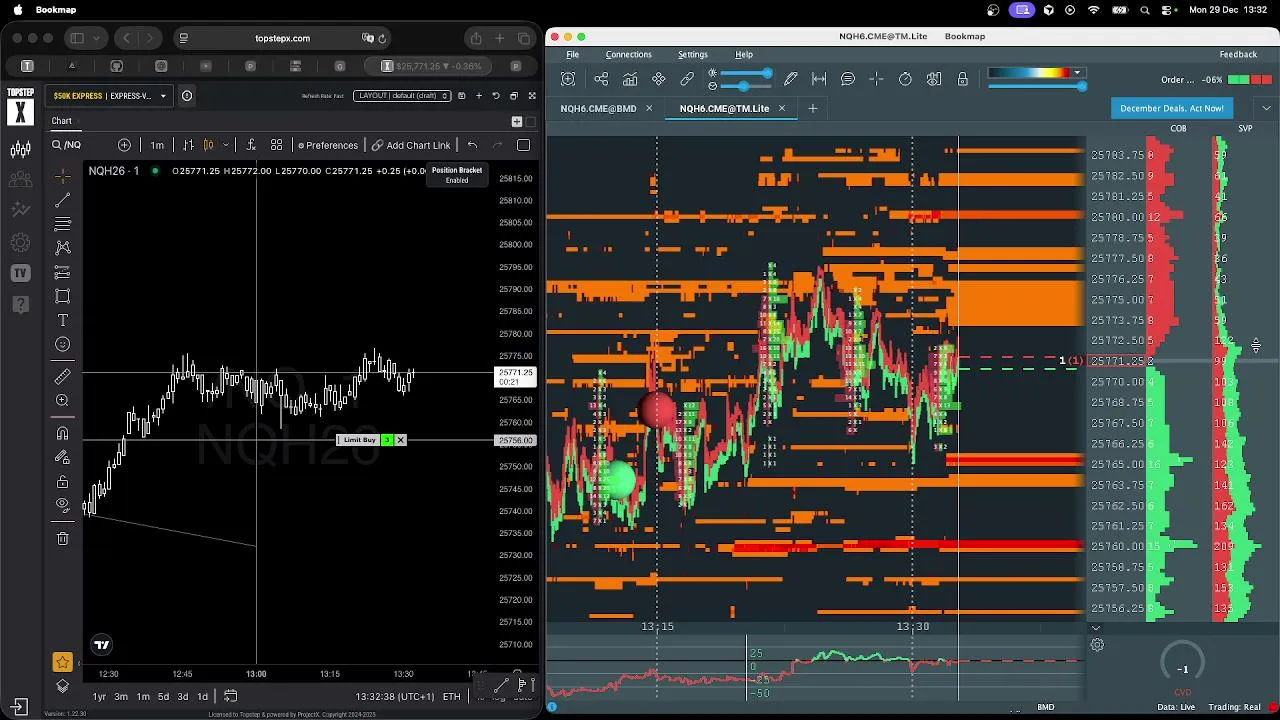Click the Bookmap share icon
This screenshot has height=720, width=1280.
coord(601,79)
